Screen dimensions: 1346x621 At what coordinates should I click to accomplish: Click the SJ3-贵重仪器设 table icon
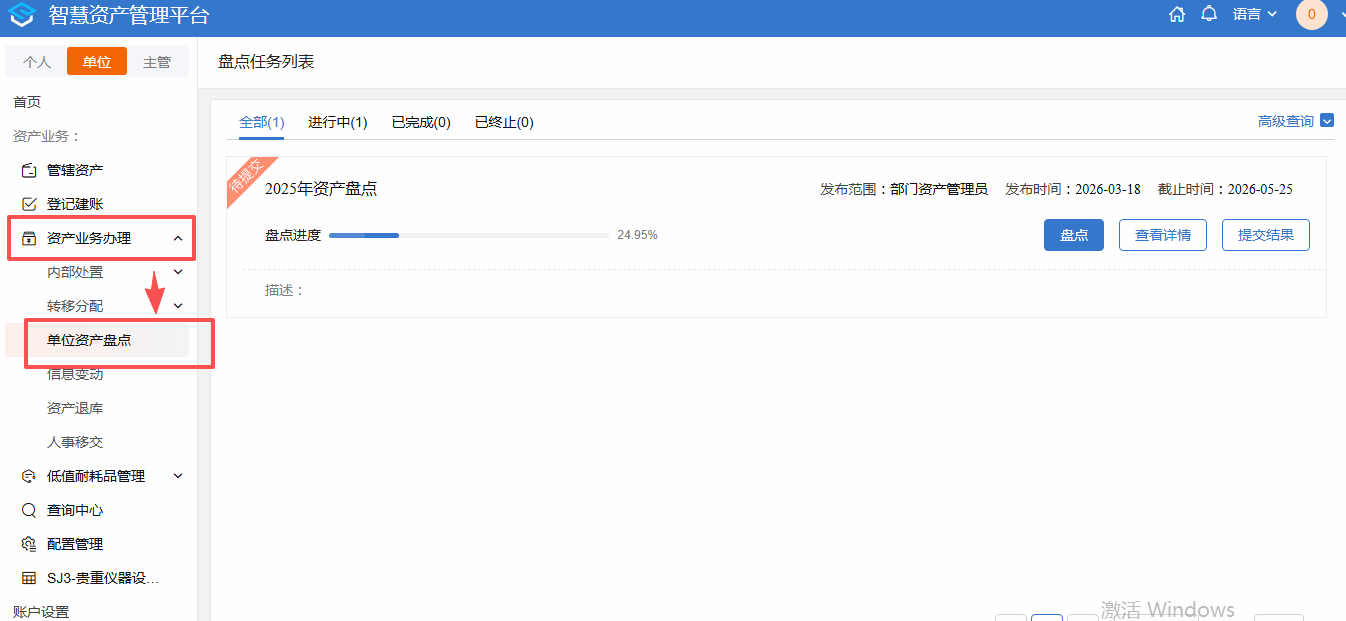point(29,578)
